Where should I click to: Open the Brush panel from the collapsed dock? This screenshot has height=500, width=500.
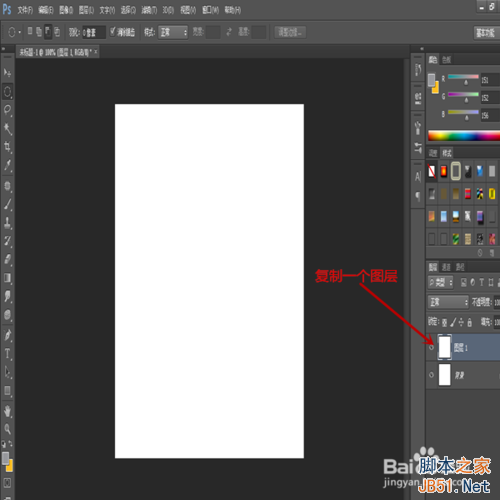click(418, 128)
